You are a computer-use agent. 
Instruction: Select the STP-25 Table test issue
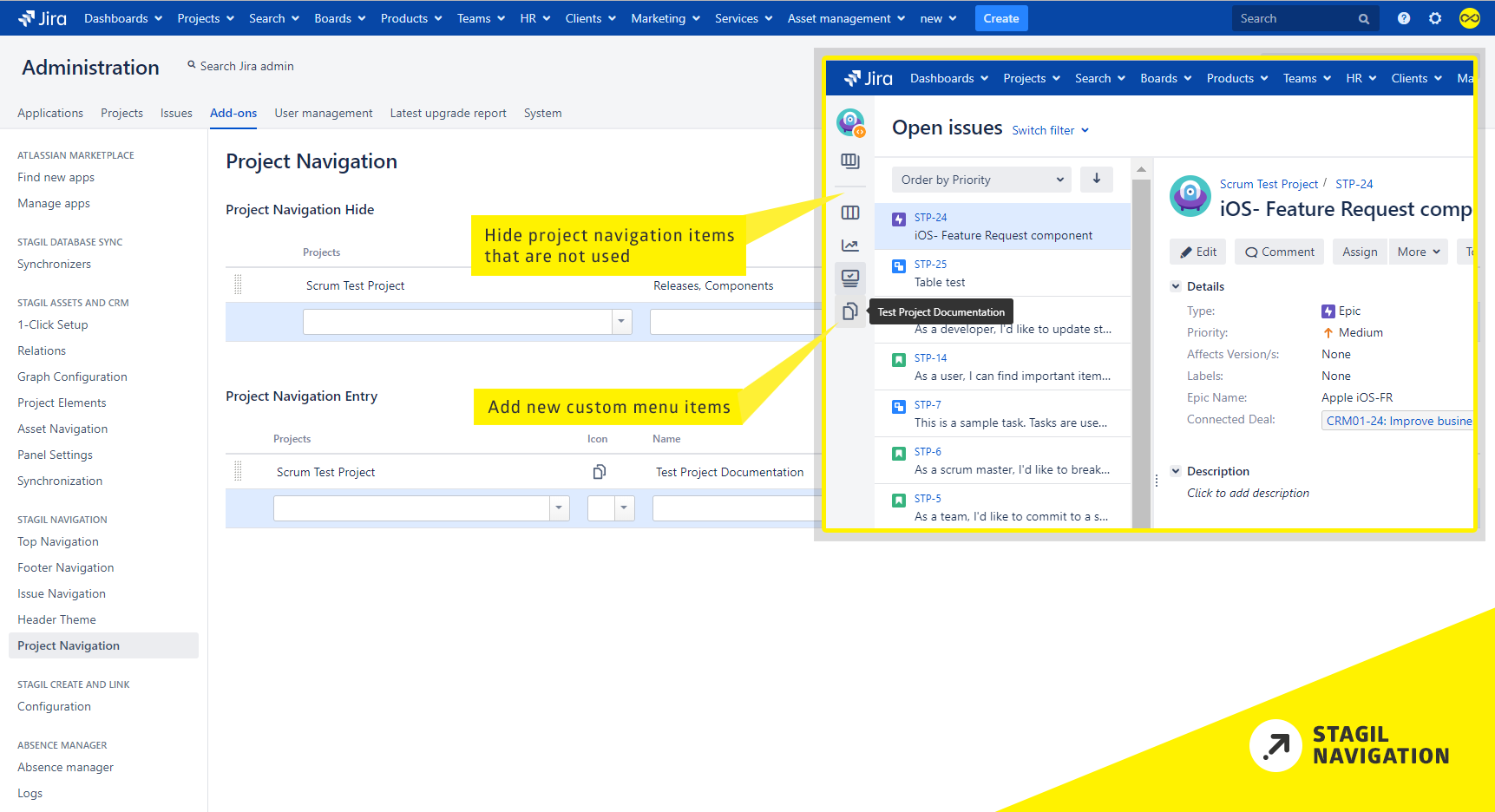[1002, 273]
